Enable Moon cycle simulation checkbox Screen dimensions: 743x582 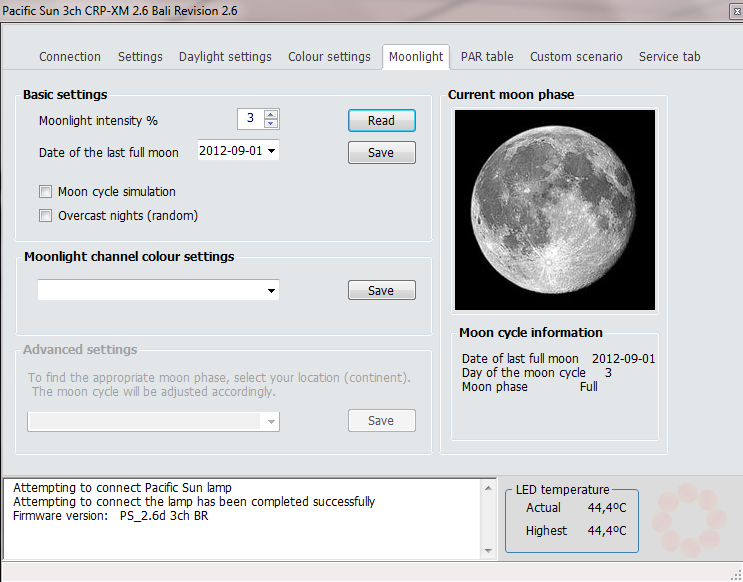pyautogui.click(x=45, y=192)
